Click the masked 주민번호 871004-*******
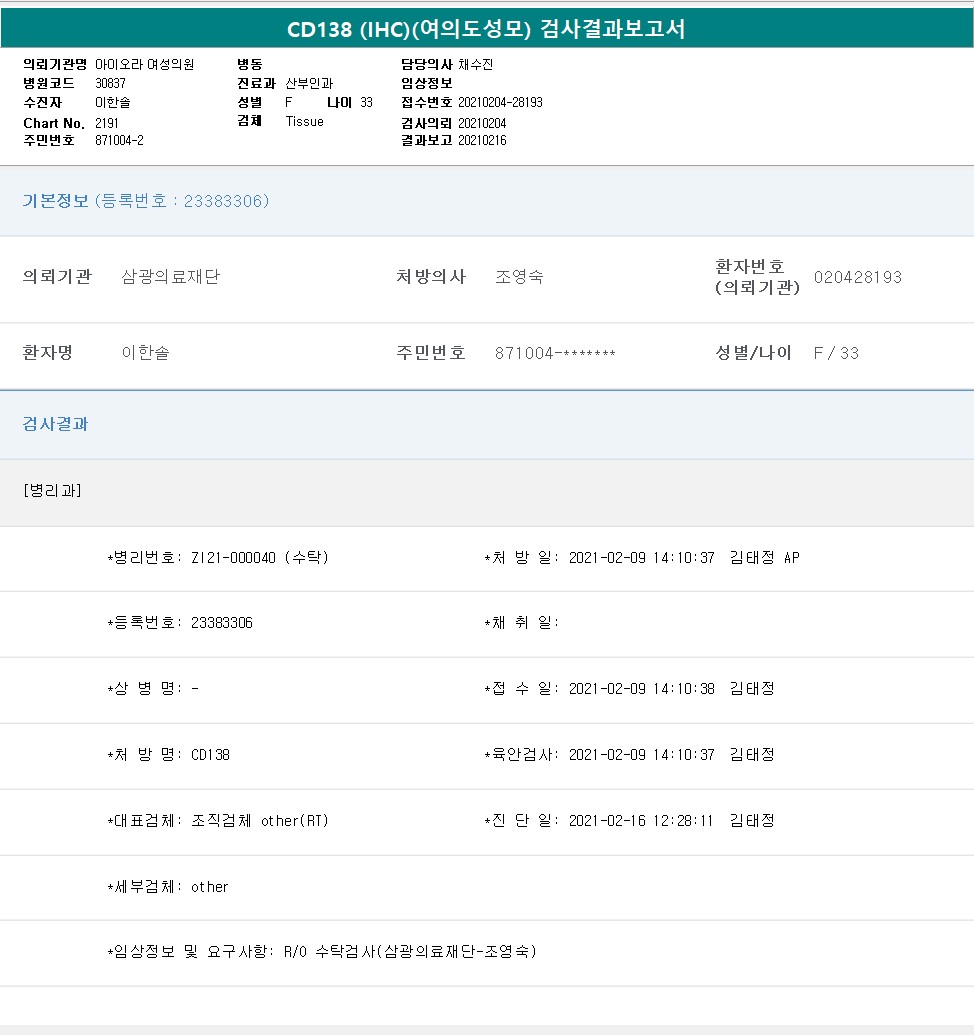 click(x=555, y=353)
